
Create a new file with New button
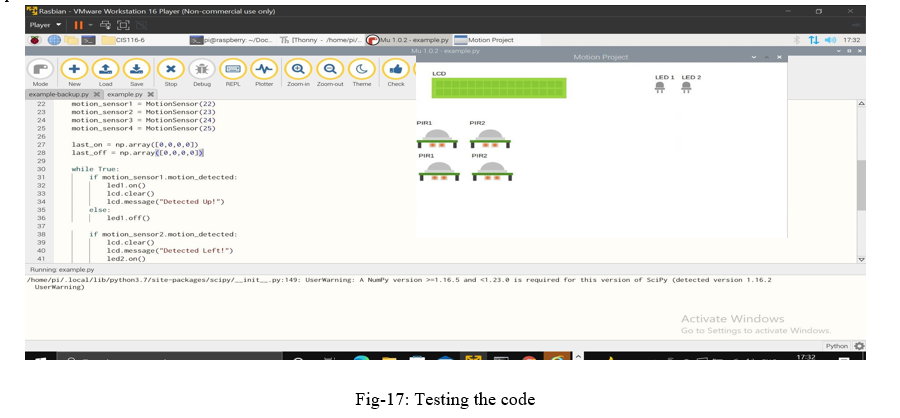[74, 70]
